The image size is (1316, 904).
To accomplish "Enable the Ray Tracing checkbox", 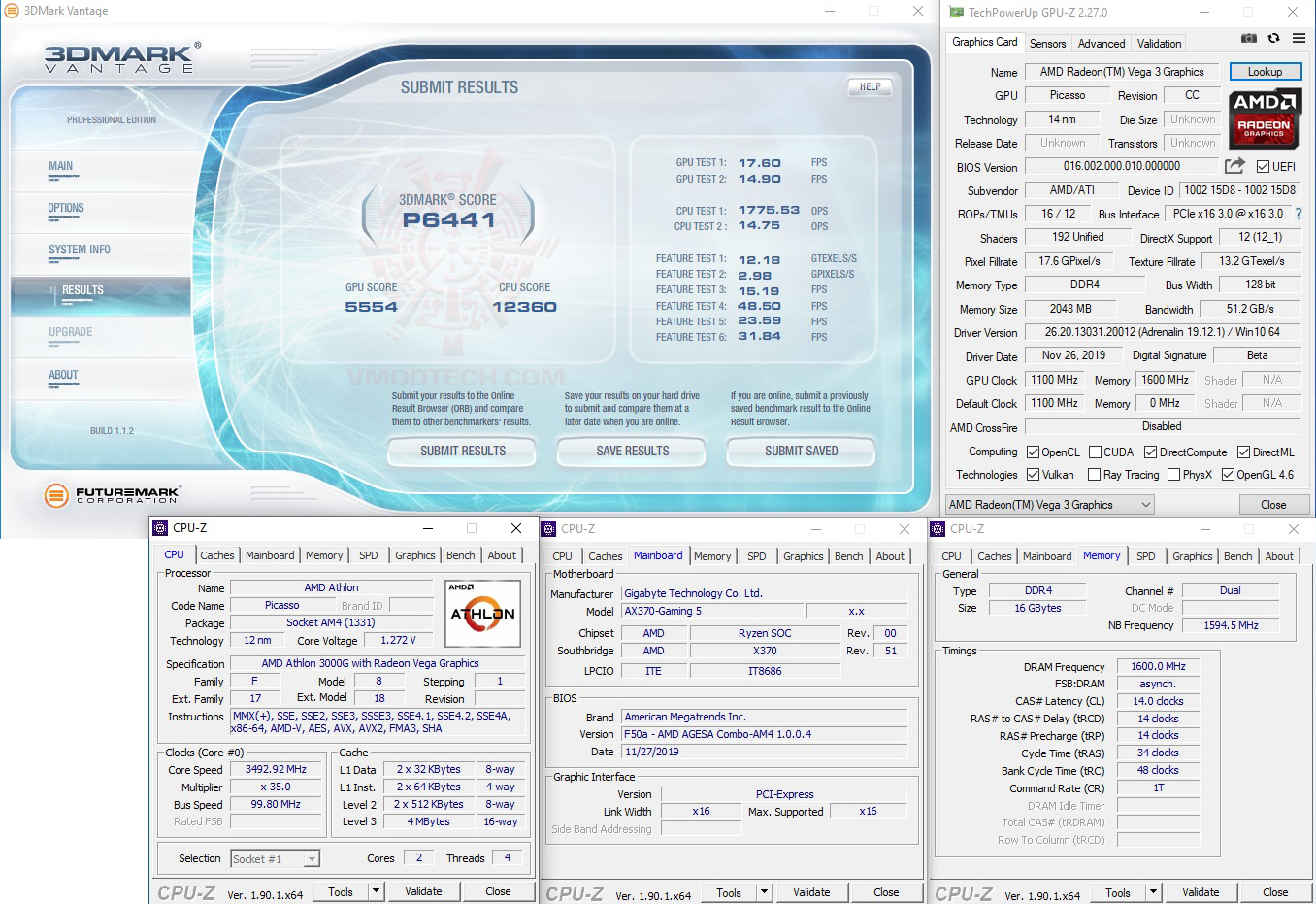I will (x=1095, y=475).
